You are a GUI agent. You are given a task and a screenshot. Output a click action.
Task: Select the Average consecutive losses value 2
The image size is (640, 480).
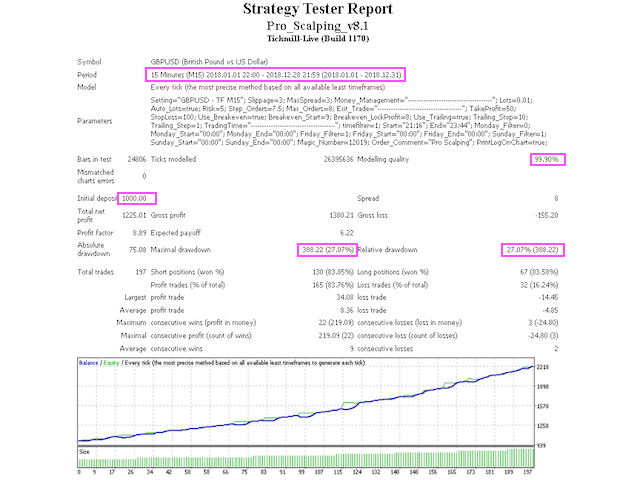coord(556,349)
